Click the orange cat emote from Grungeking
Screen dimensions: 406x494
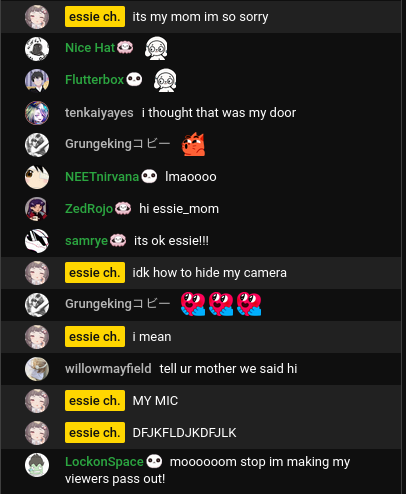click(x=193, y=144)
